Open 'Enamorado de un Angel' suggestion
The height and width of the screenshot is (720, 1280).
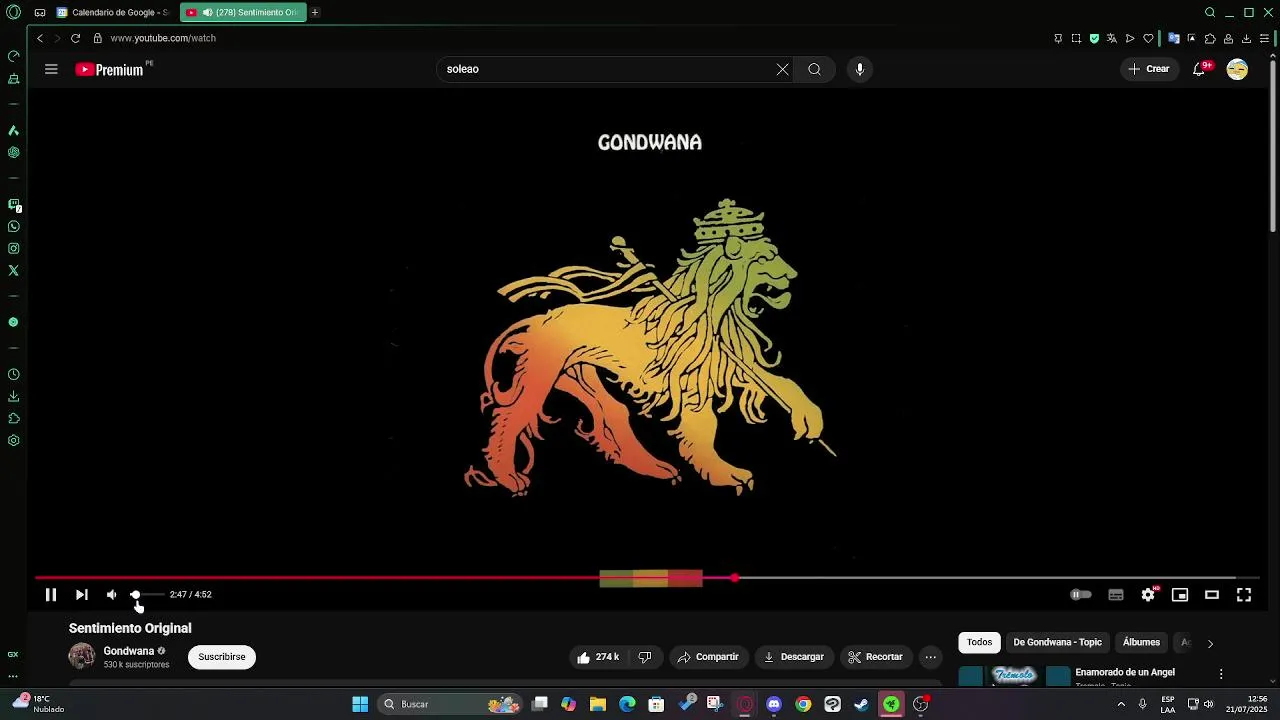1125,672
